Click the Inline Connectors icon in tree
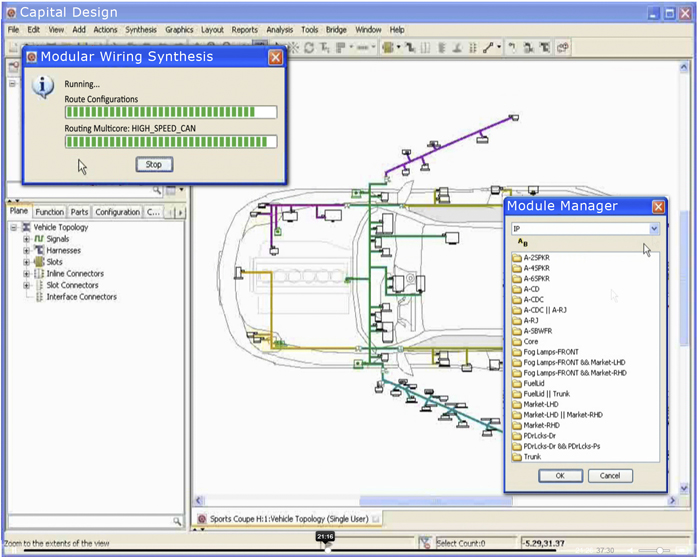700x557 pixels. 39,274
